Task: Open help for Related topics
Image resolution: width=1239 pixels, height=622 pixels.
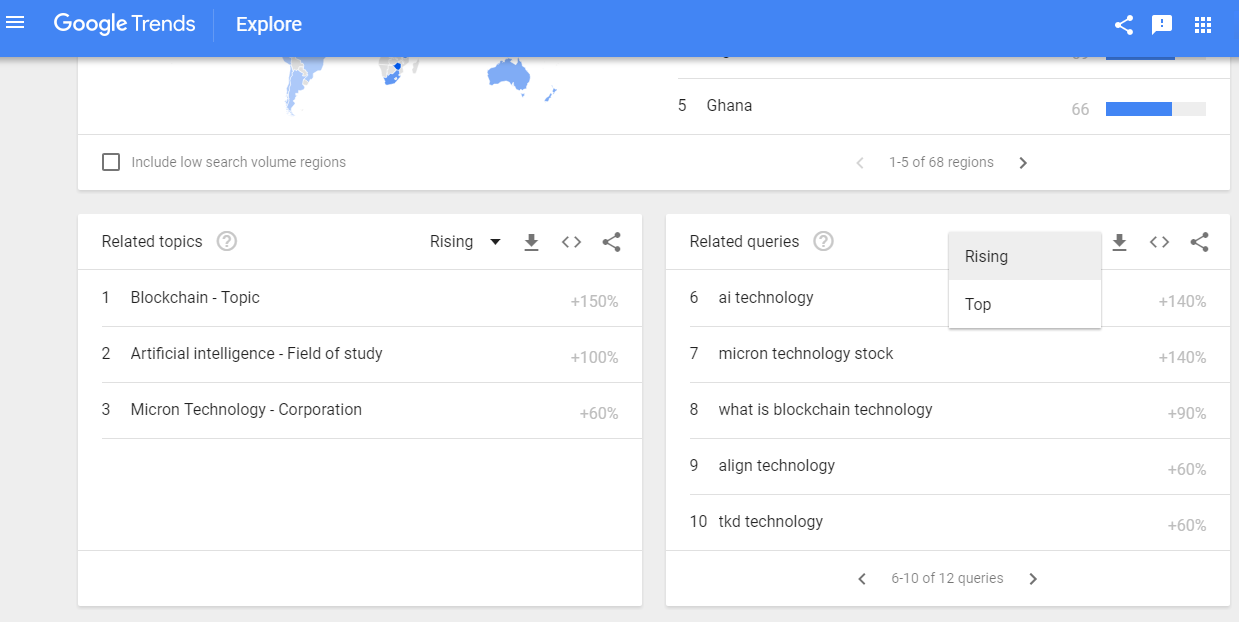Action: coord(227,241)
